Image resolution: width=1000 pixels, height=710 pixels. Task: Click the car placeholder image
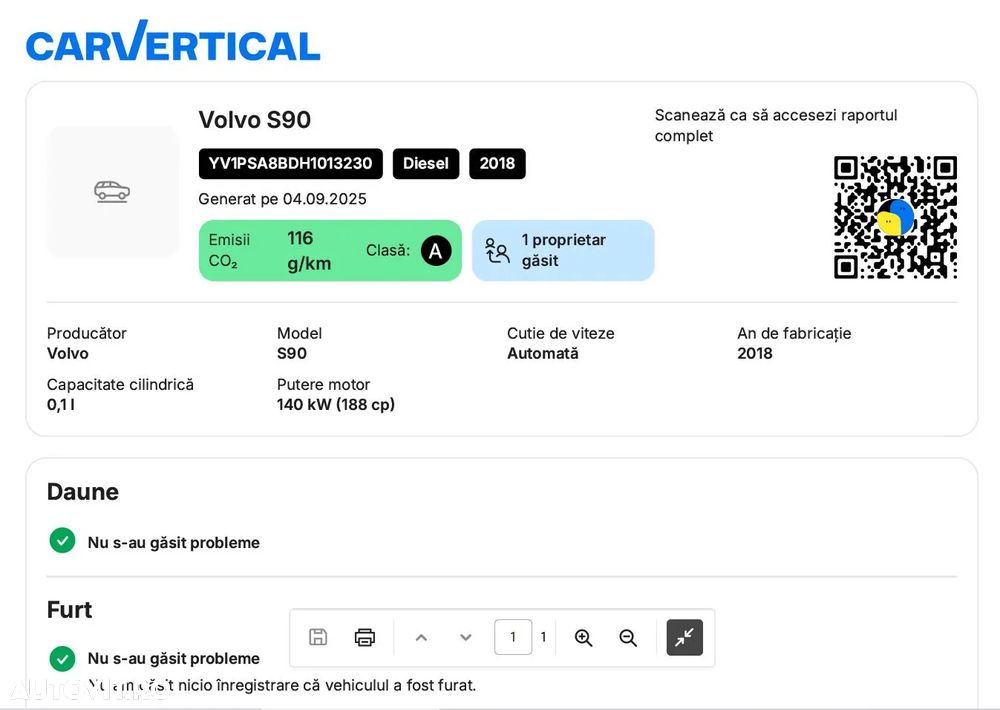[x=112, y=191]
